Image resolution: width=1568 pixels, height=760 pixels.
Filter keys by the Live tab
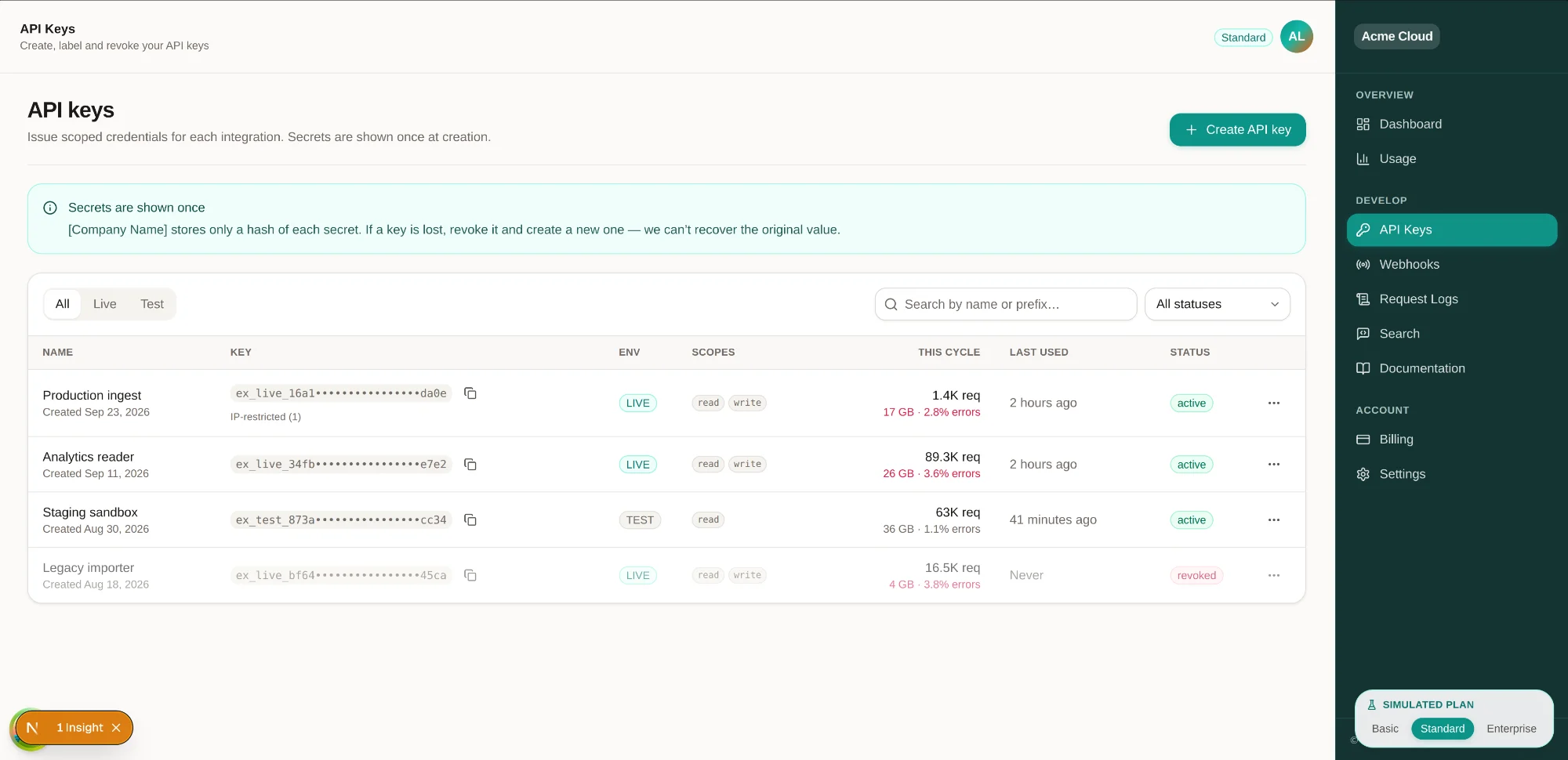[x=105, y=304]
